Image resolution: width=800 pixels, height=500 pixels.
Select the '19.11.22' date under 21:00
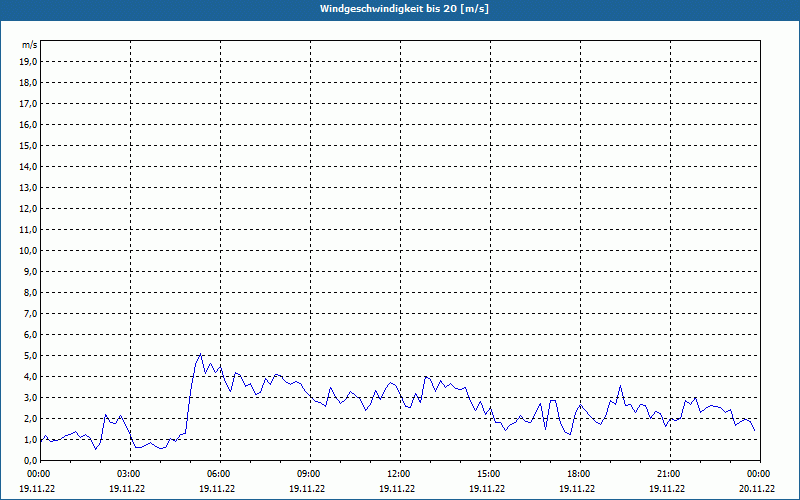(x=667, y=488)
